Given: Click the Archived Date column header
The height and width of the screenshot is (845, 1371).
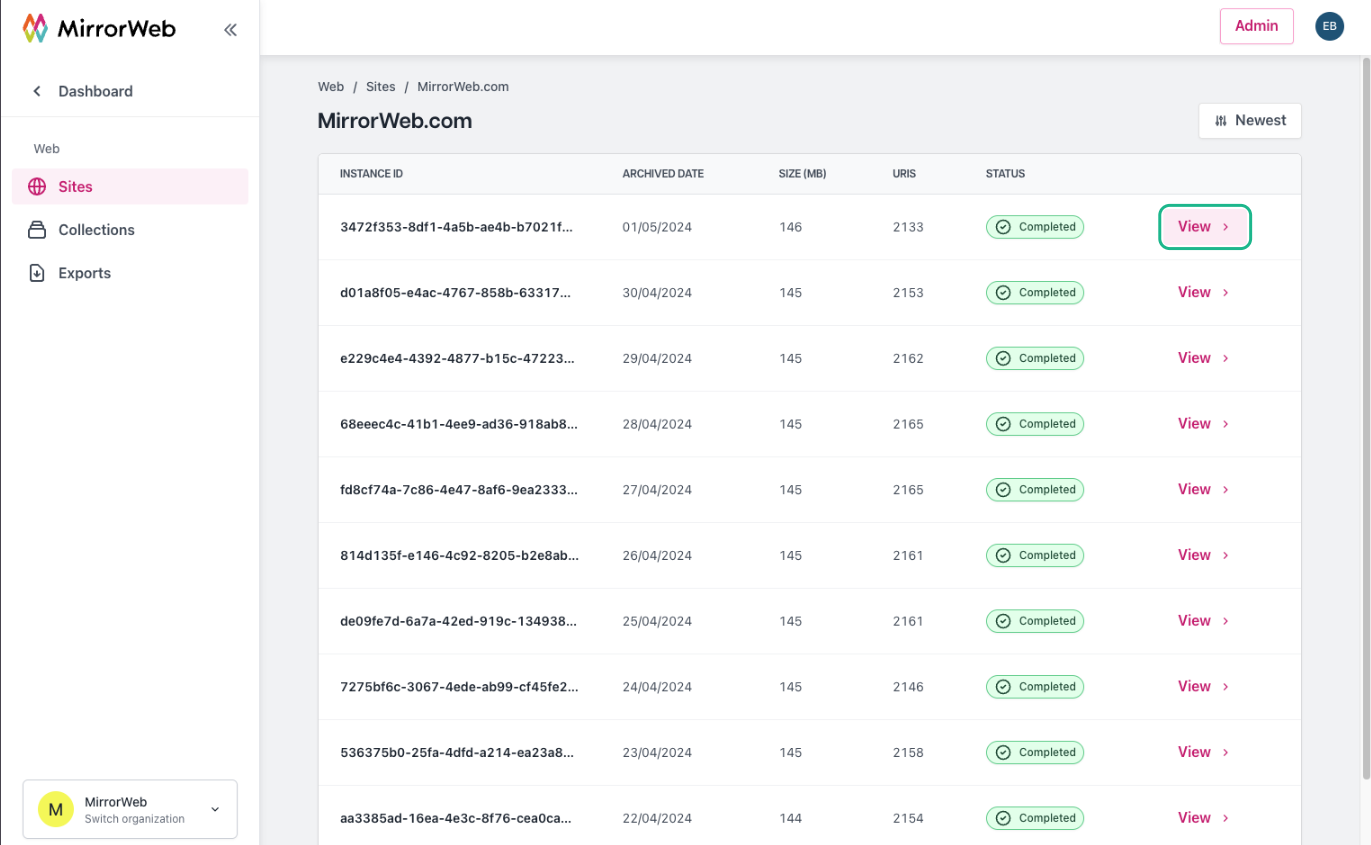Looking at the screenshot, I should point(663,174).
